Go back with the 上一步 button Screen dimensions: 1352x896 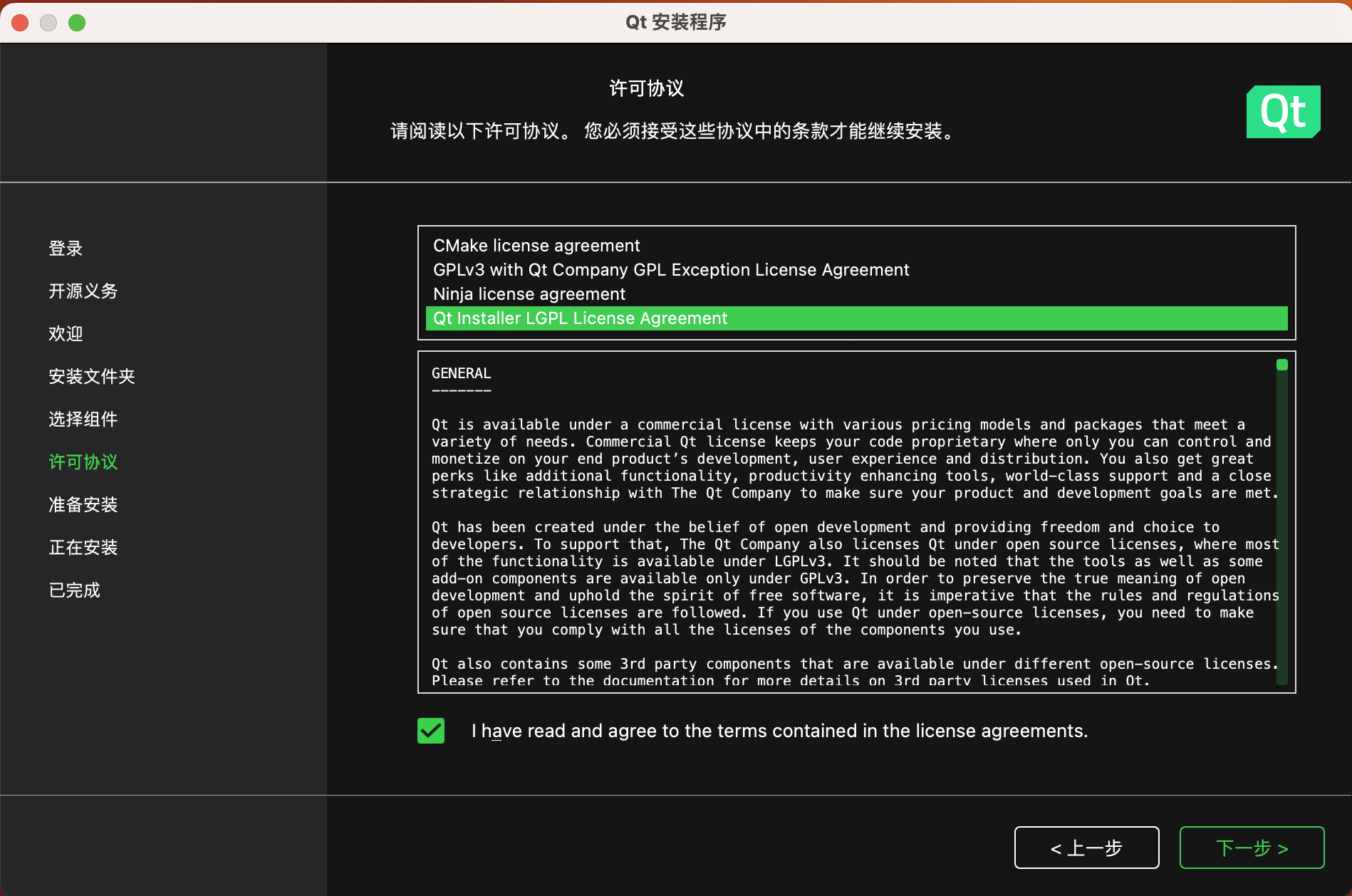(x=1086, y=848)
